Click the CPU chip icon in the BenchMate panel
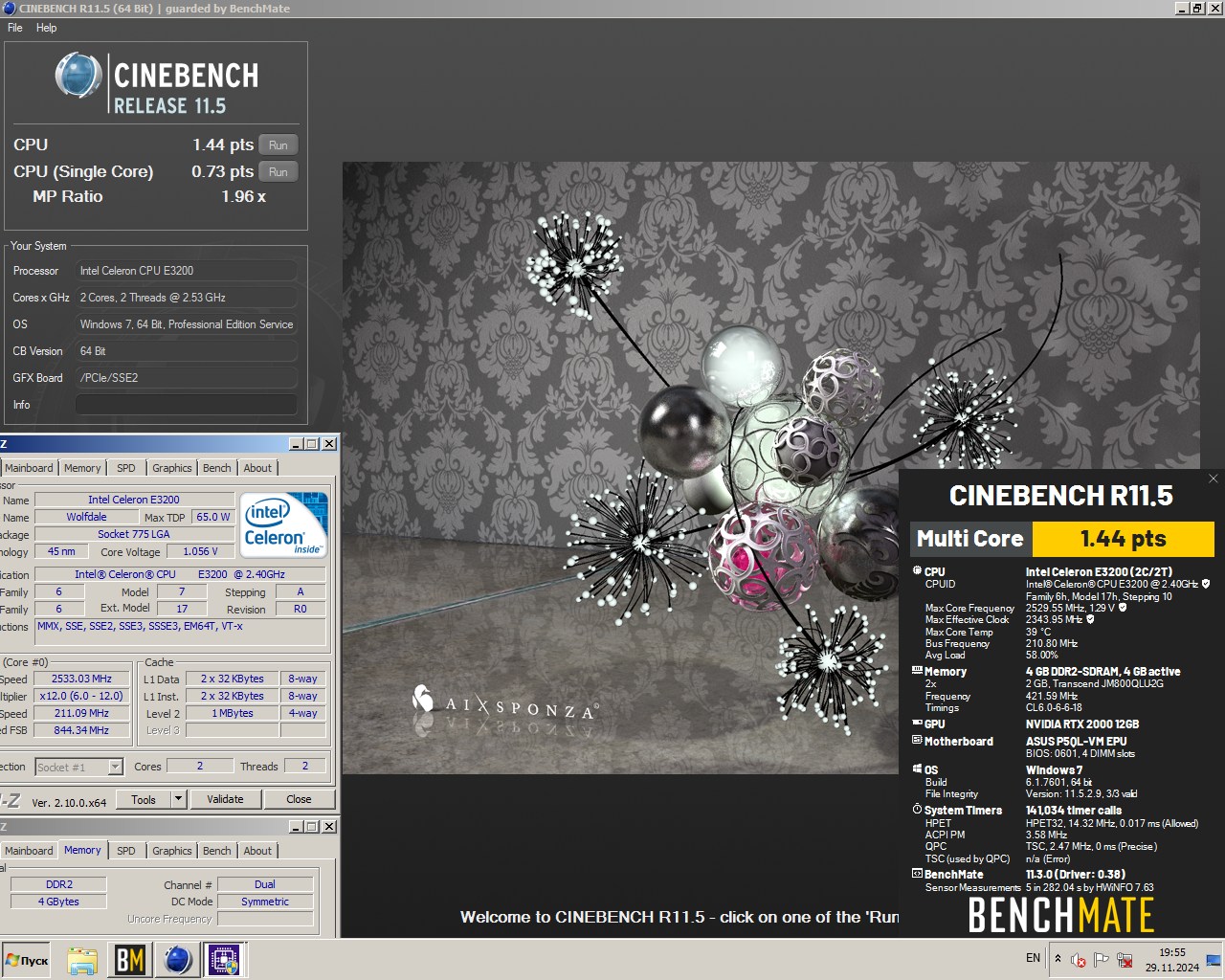 coord(917,571)
